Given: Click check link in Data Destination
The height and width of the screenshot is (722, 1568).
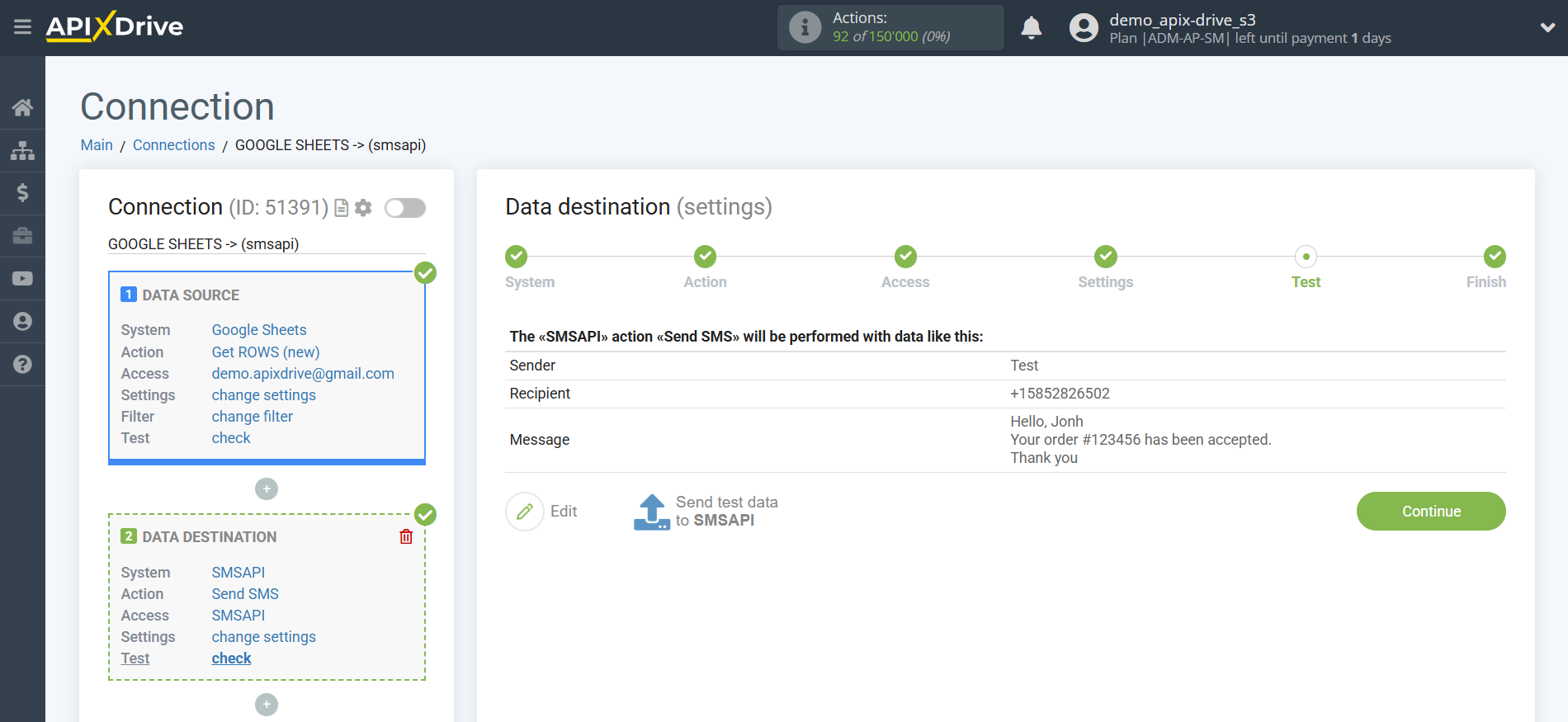Looking at the screenshot, I should click(231, 658).
